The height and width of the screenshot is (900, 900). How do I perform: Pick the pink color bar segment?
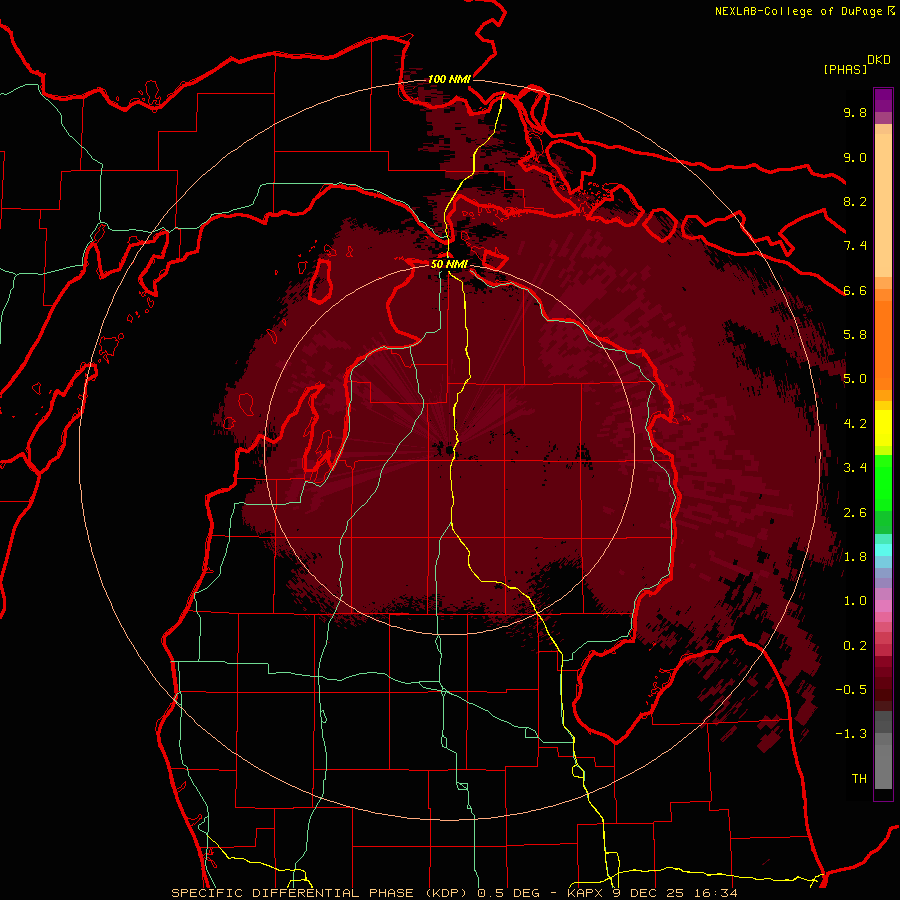[x=883, y=606]
